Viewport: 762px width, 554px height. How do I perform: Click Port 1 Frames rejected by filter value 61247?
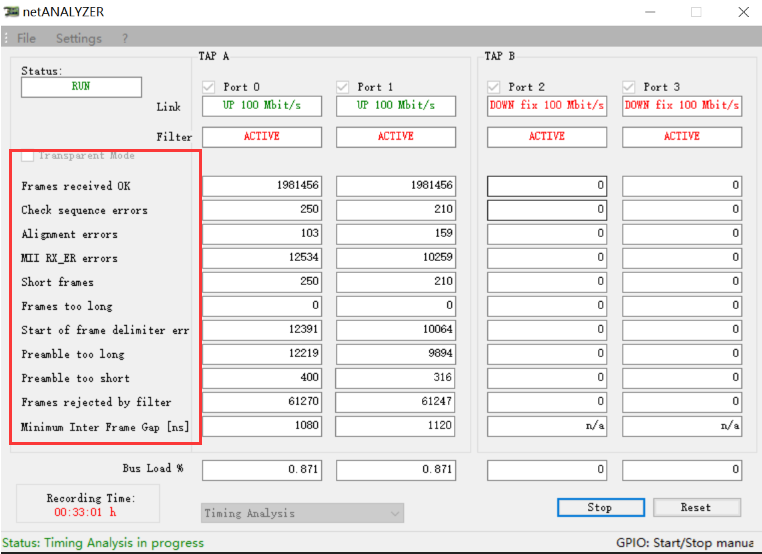click(x=396, y=402)
